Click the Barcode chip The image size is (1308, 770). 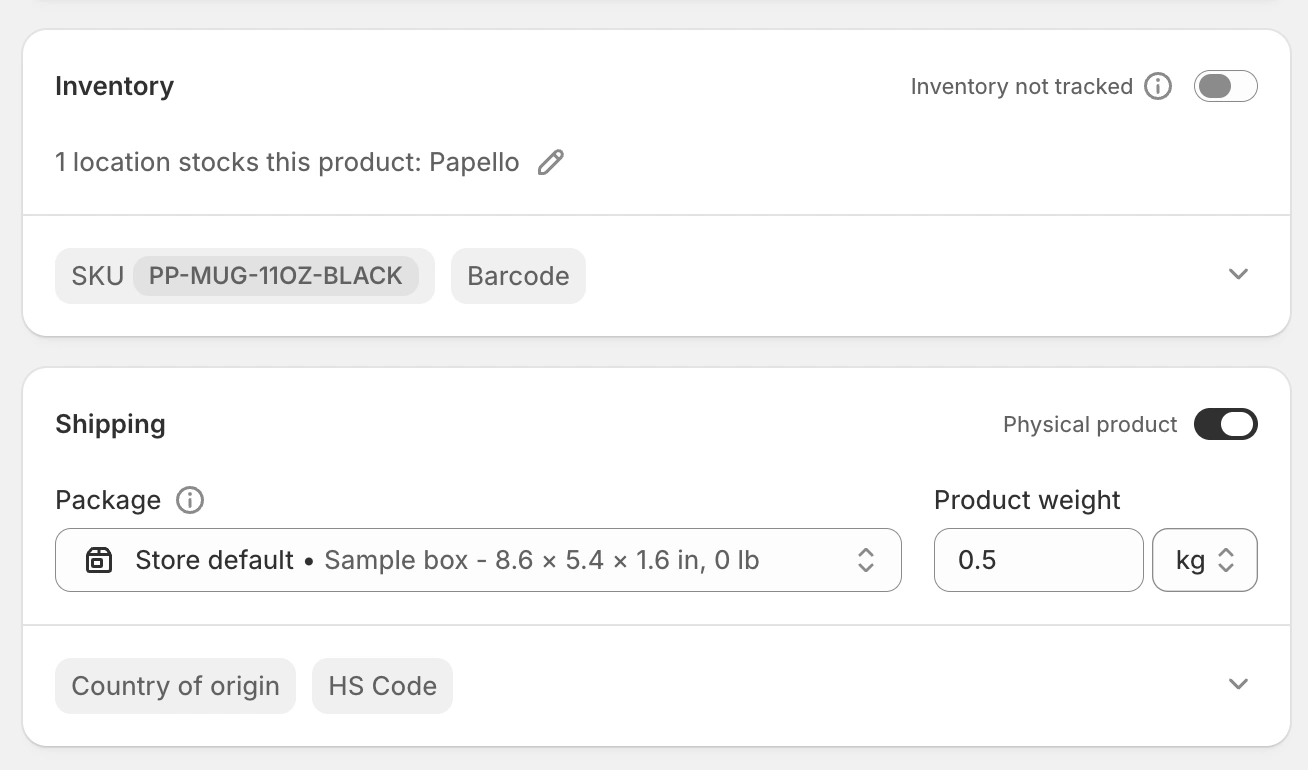518,276
